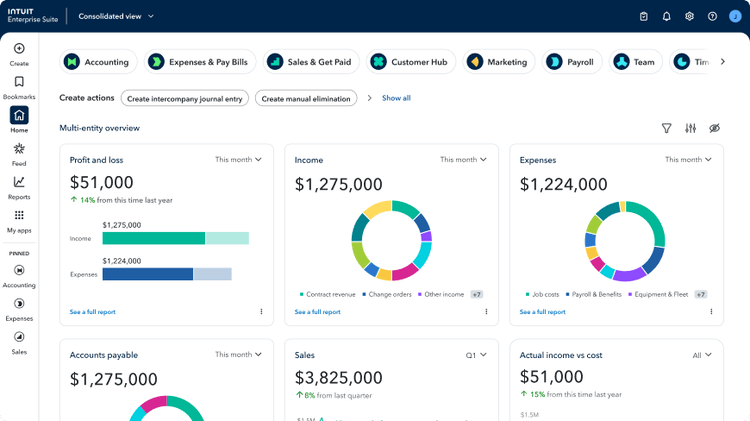Open Actual income vs cost All dropdown
Screen dimensions: 750x421
702,355
